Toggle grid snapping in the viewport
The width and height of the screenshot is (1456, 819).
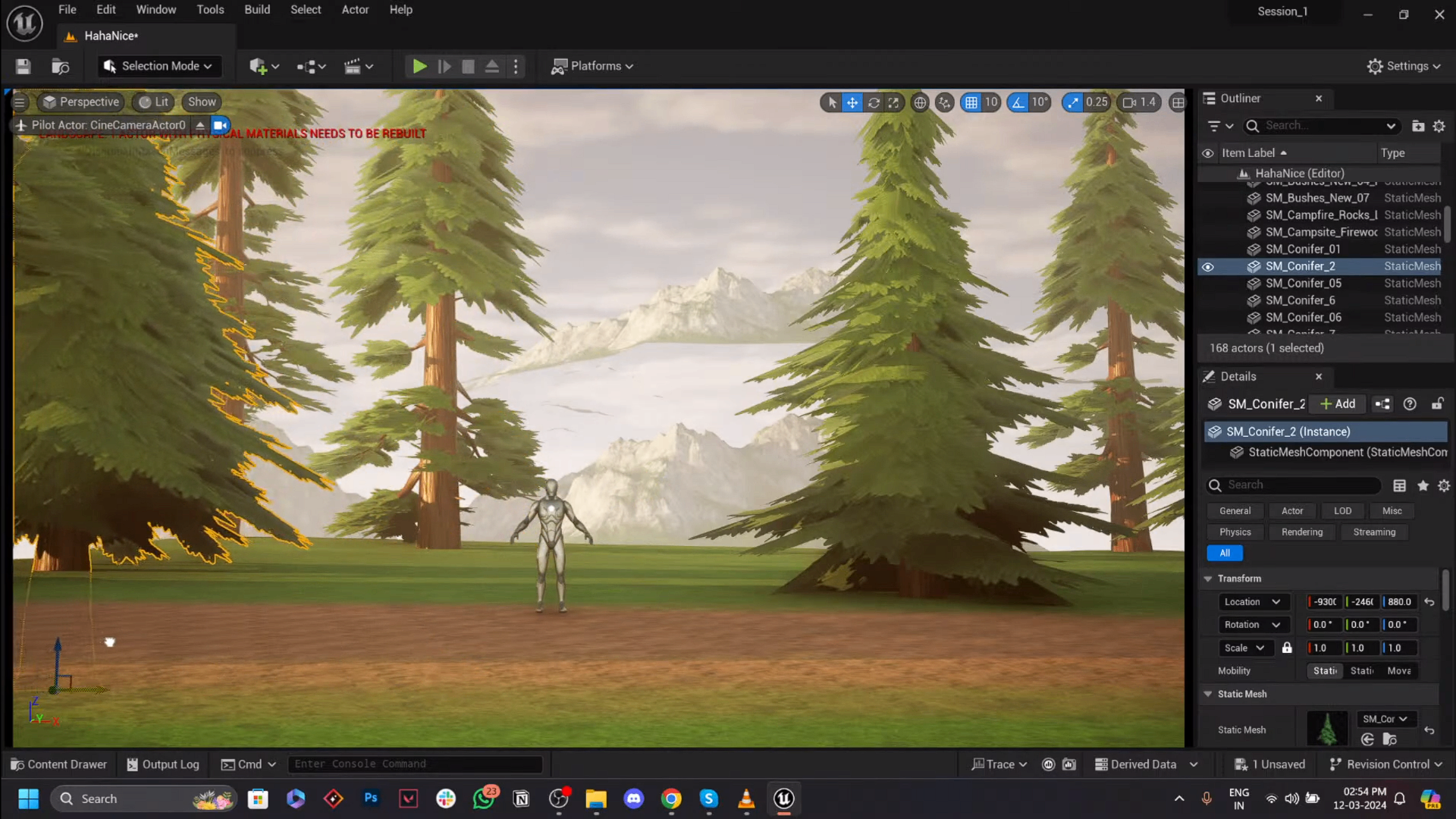[971, 102]
